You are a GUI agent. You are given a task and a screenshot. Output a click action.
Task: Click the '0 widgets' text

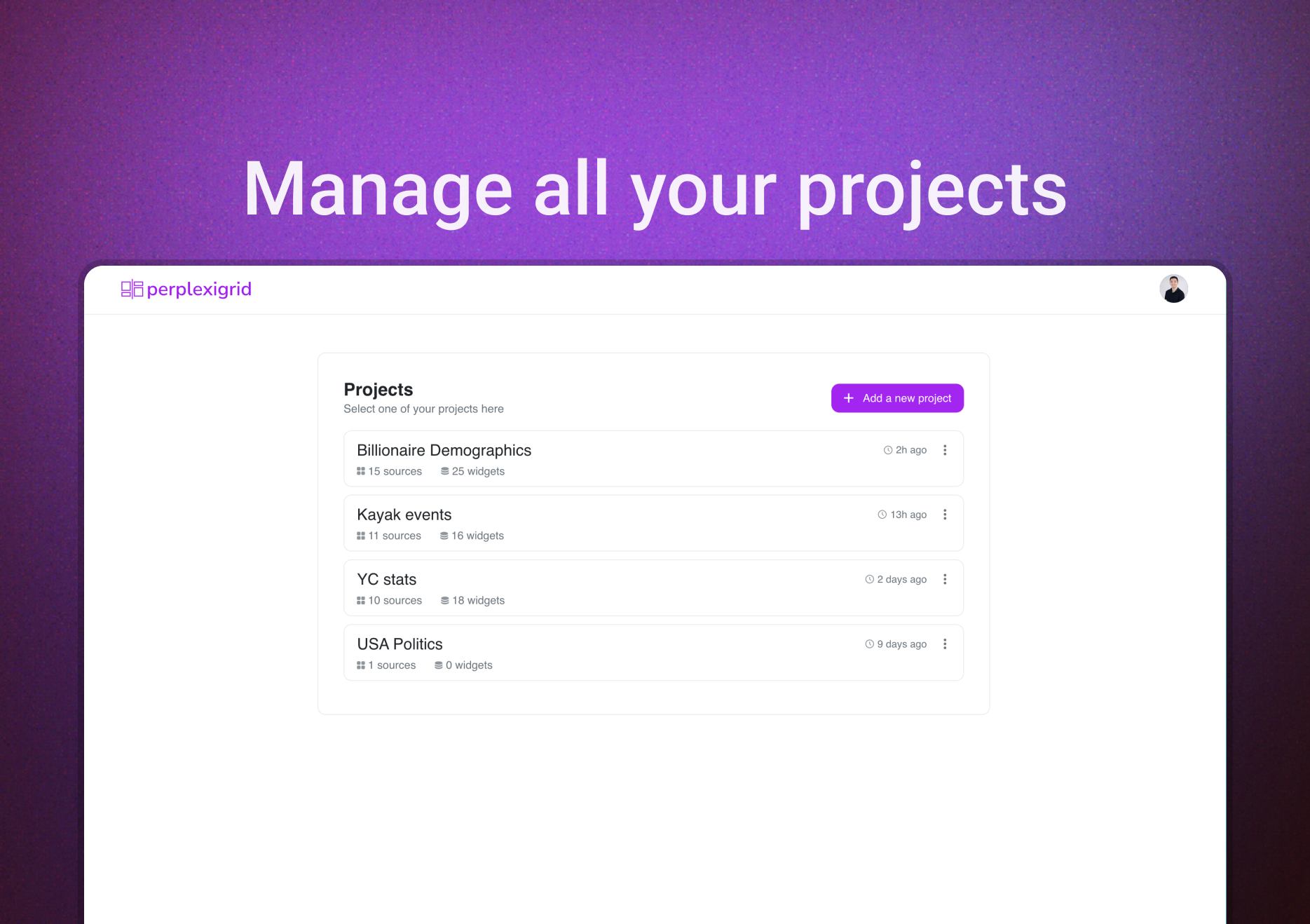pyautogui.click(x=469, y=665)
